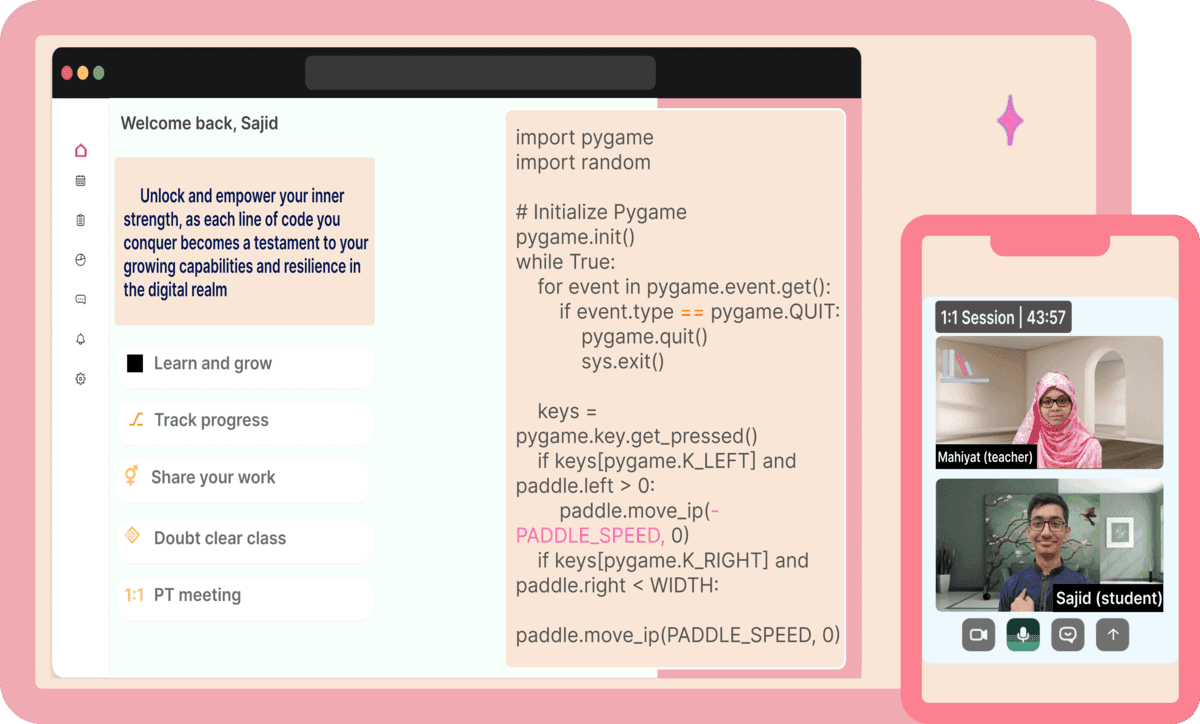Open the Home icon in sidebar
This screenshot has height=724, width=1200.
click(x=81, y=151)
